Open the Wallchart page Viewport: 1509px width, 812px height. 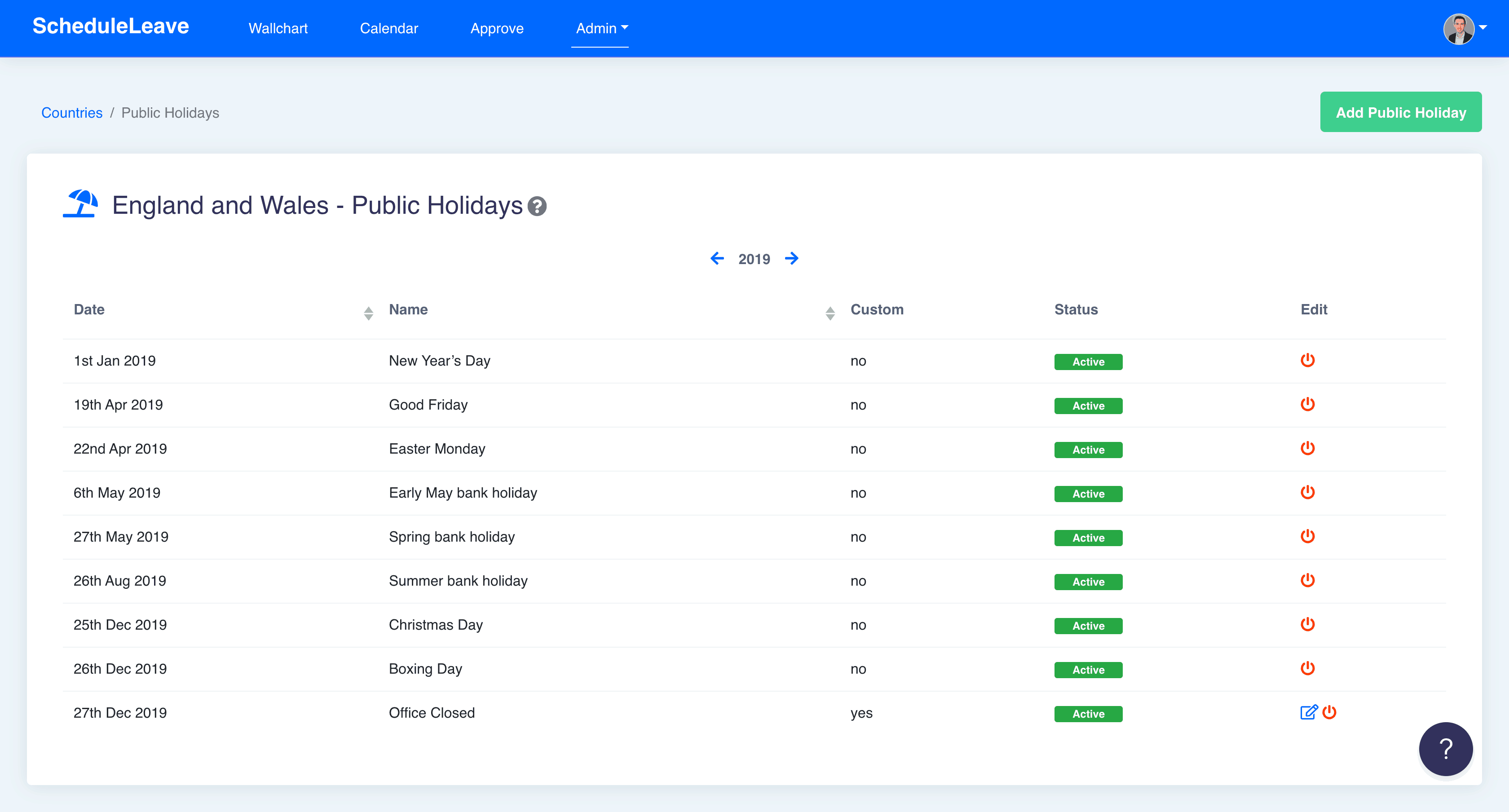[x=278, y=28]
